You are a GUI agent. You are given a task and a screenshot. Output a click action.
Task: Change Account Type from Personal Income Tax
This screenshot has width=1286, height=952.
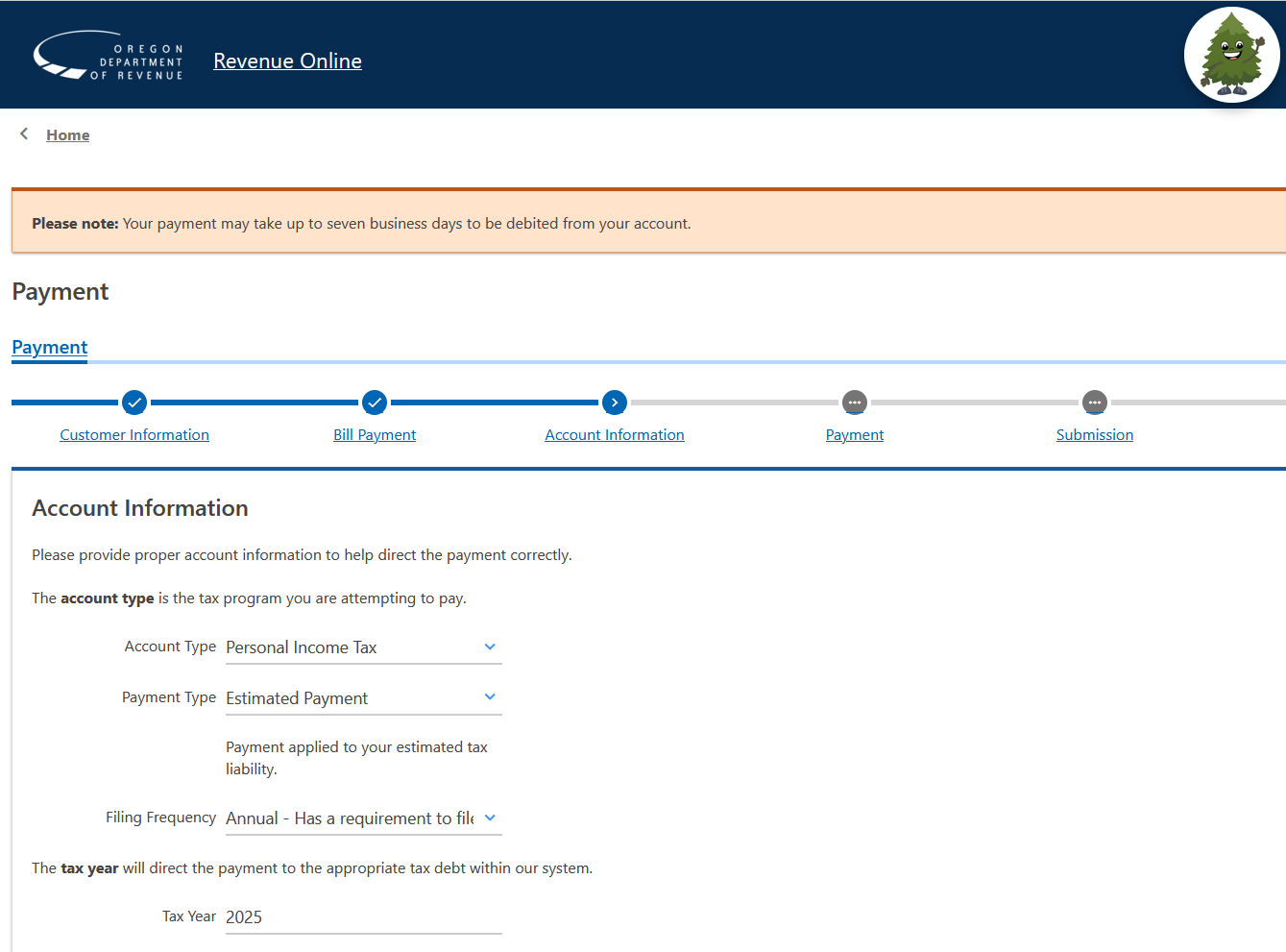tap(355, 647)
